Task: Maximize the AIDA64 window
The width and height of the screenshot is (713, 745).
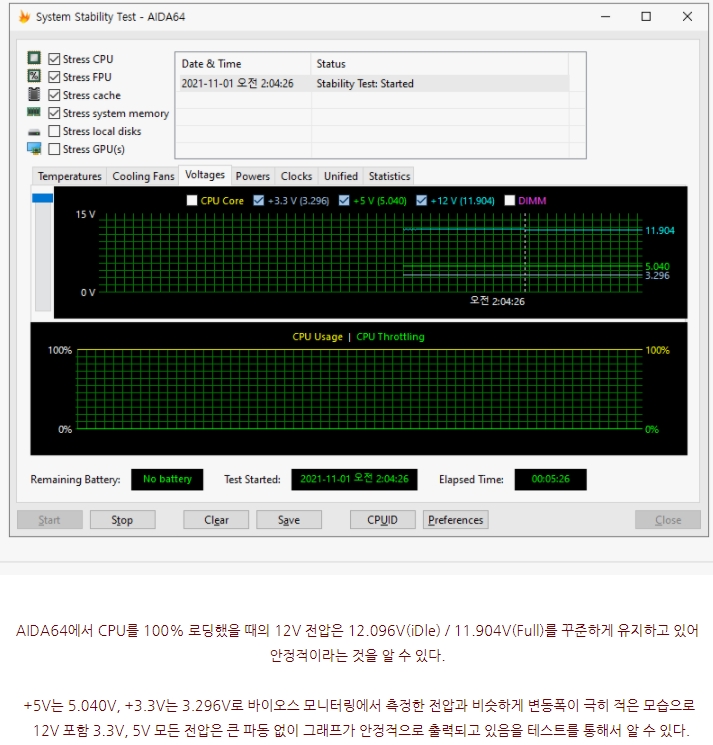Action: pos(646,17)
